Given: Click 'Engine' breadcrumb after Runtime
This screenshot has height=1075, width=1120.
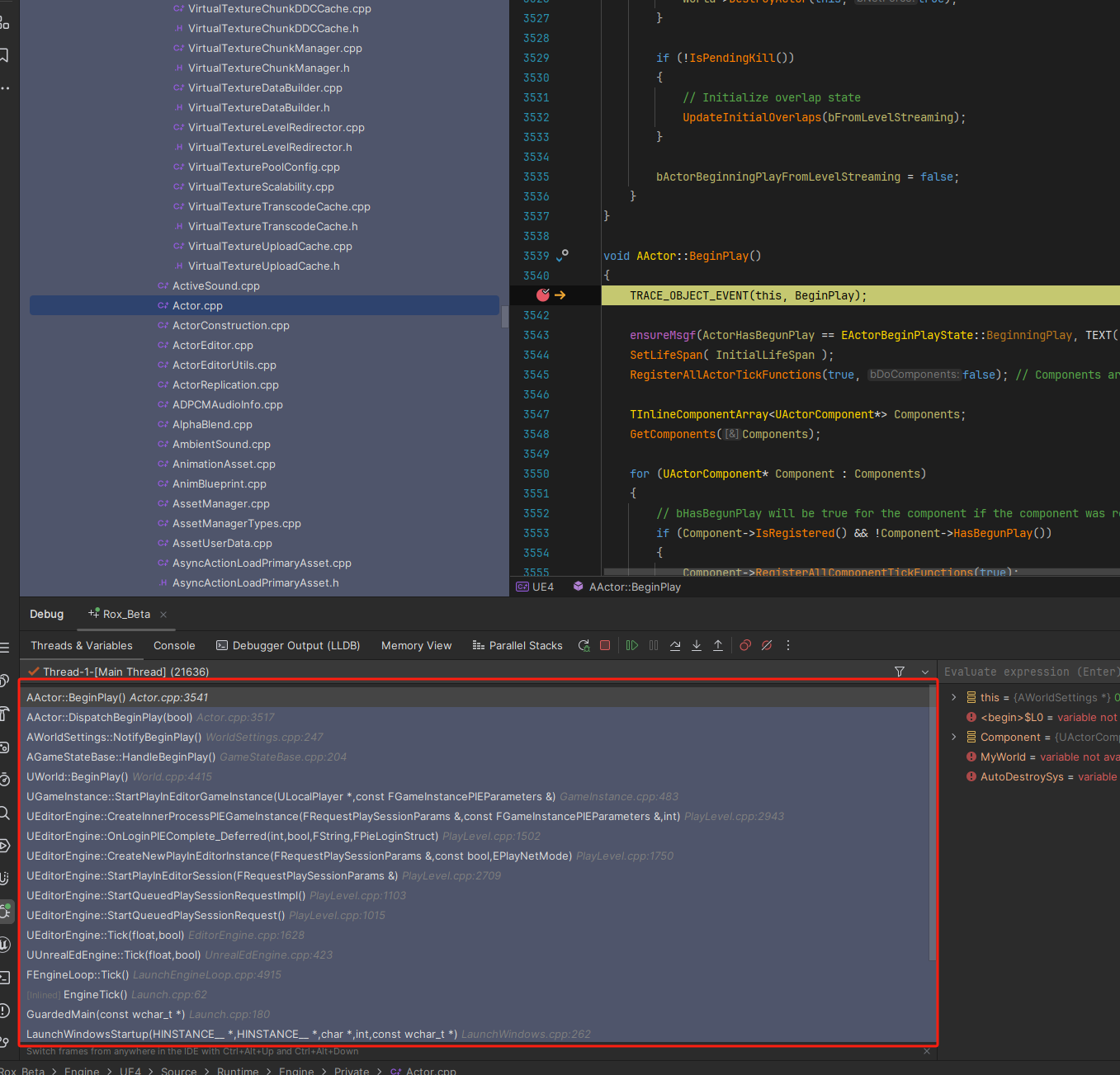Looking at the screenshot, I should tap(296, 1070).
